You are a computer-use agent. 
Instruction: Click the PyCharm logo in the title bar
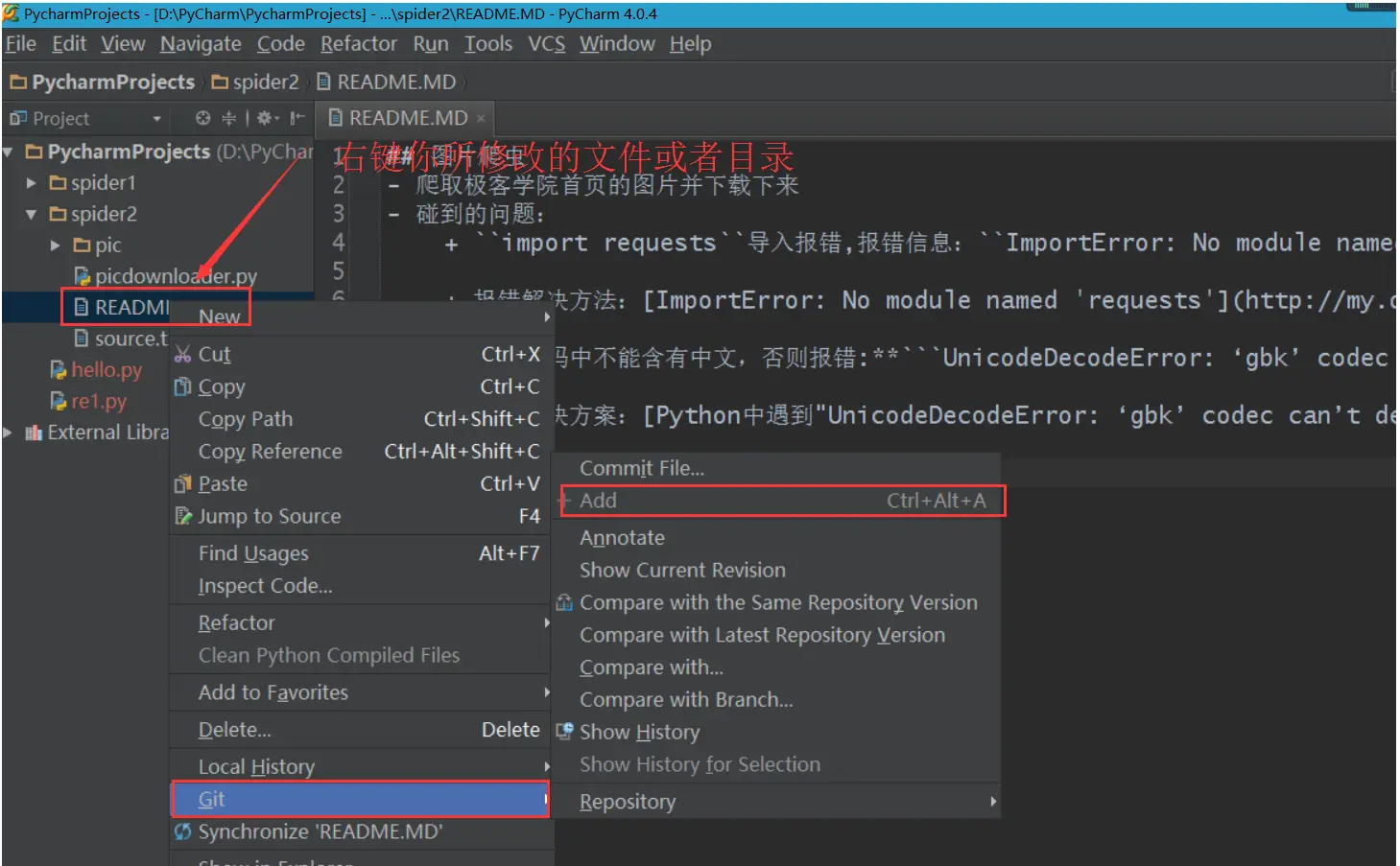(12, 13)
